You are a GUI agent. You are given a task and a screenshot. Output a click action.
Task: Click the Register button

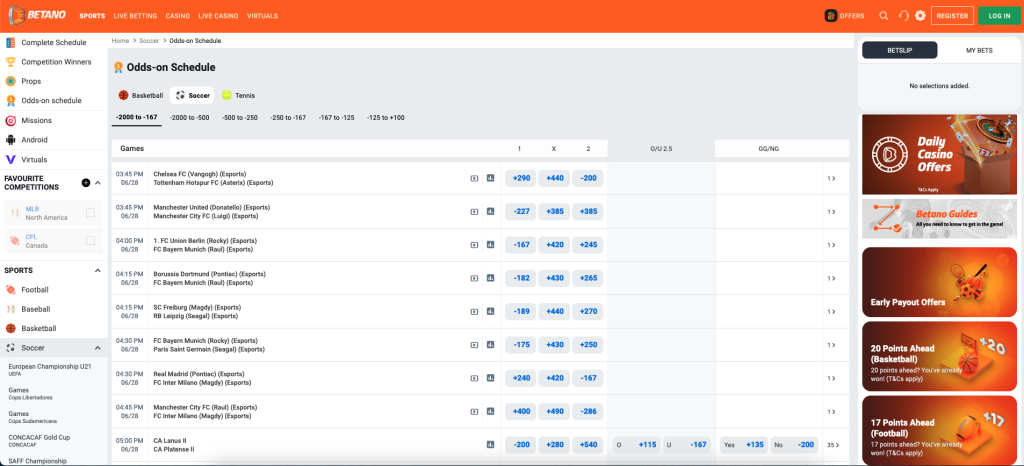tap(952, 16)
